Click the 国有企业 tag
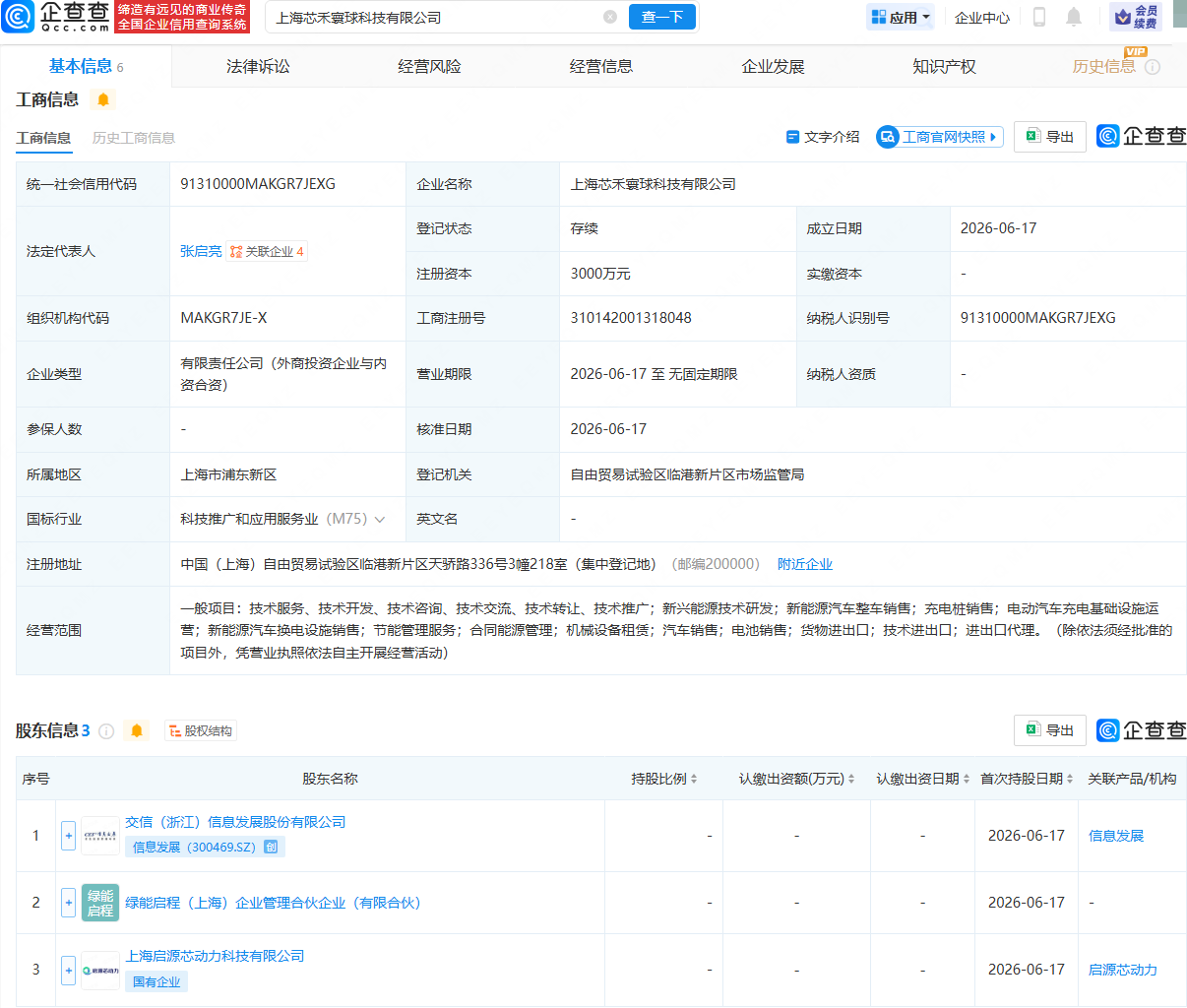 click(156, 981)
